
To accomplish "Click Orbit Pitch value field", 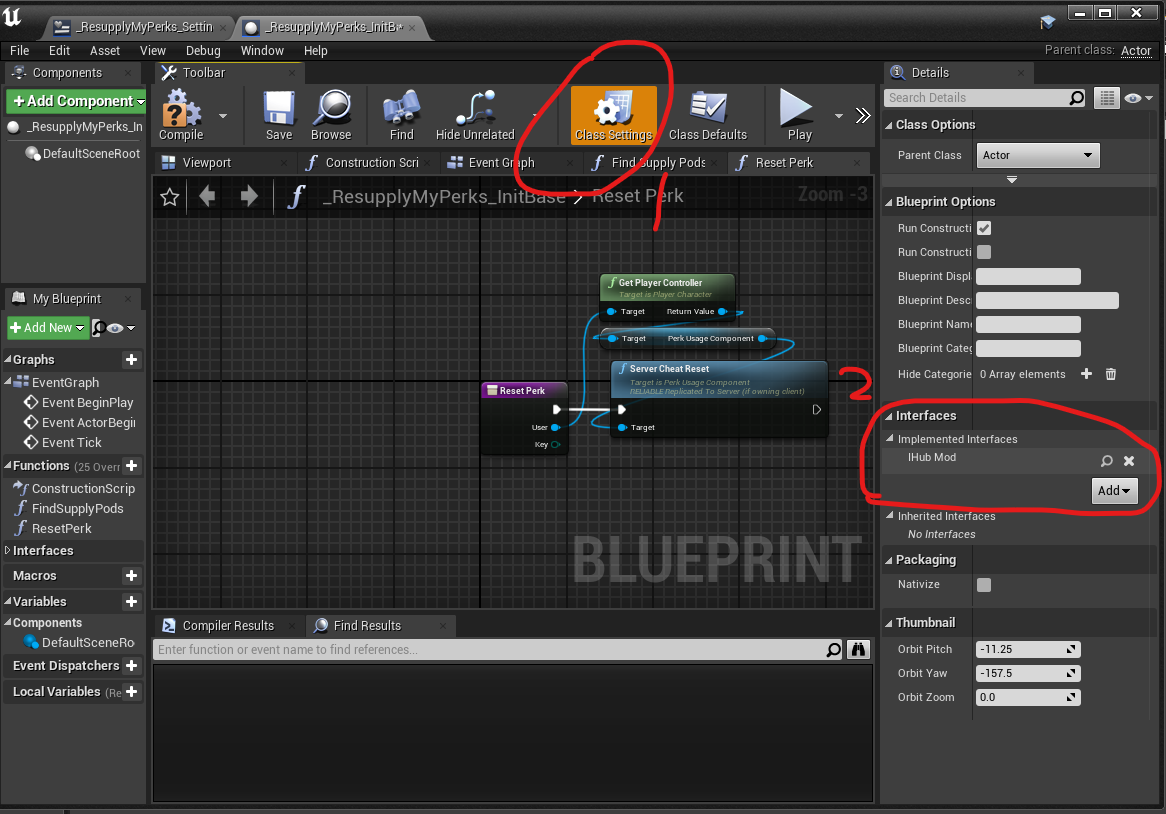I will click(1028, 649).
